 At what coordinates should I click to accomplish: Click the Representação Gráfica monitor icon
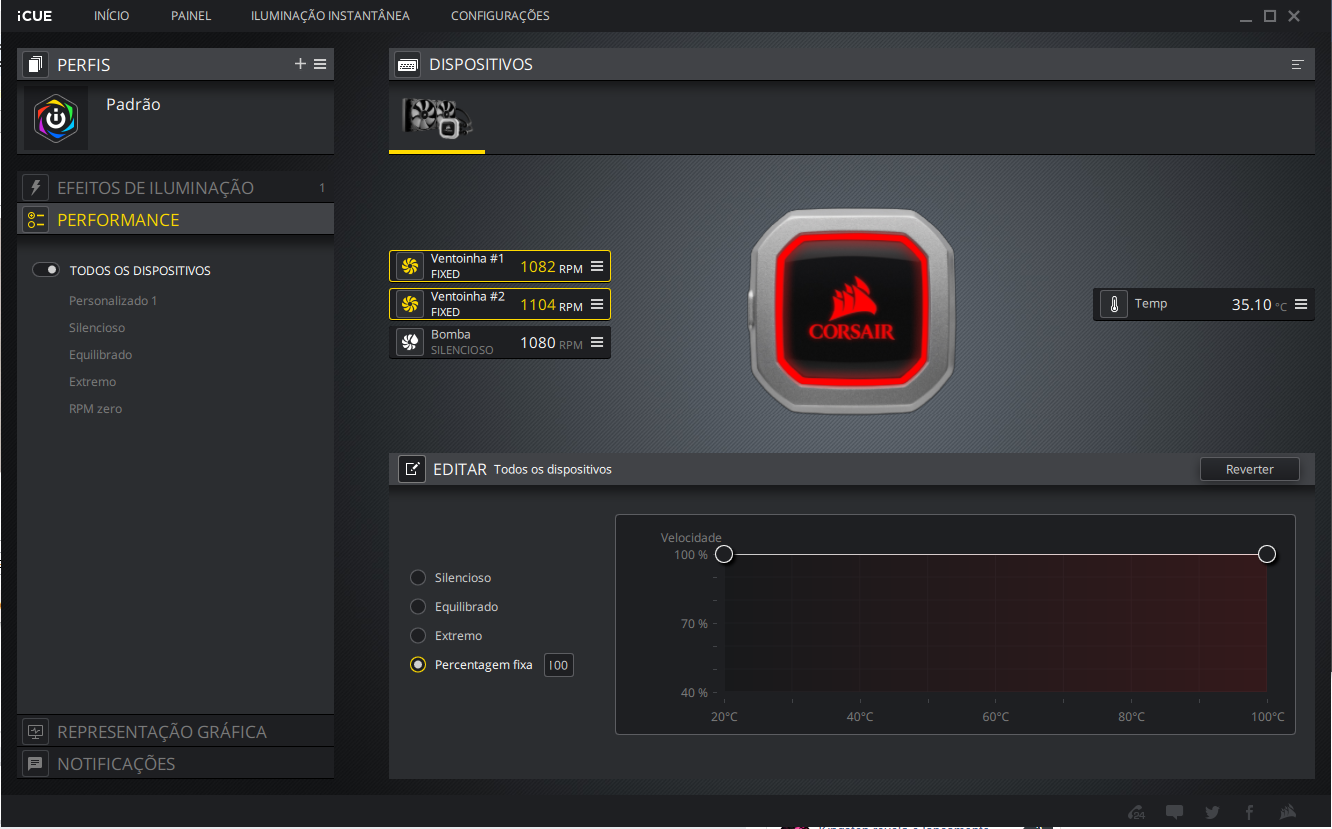click(36, 731)
